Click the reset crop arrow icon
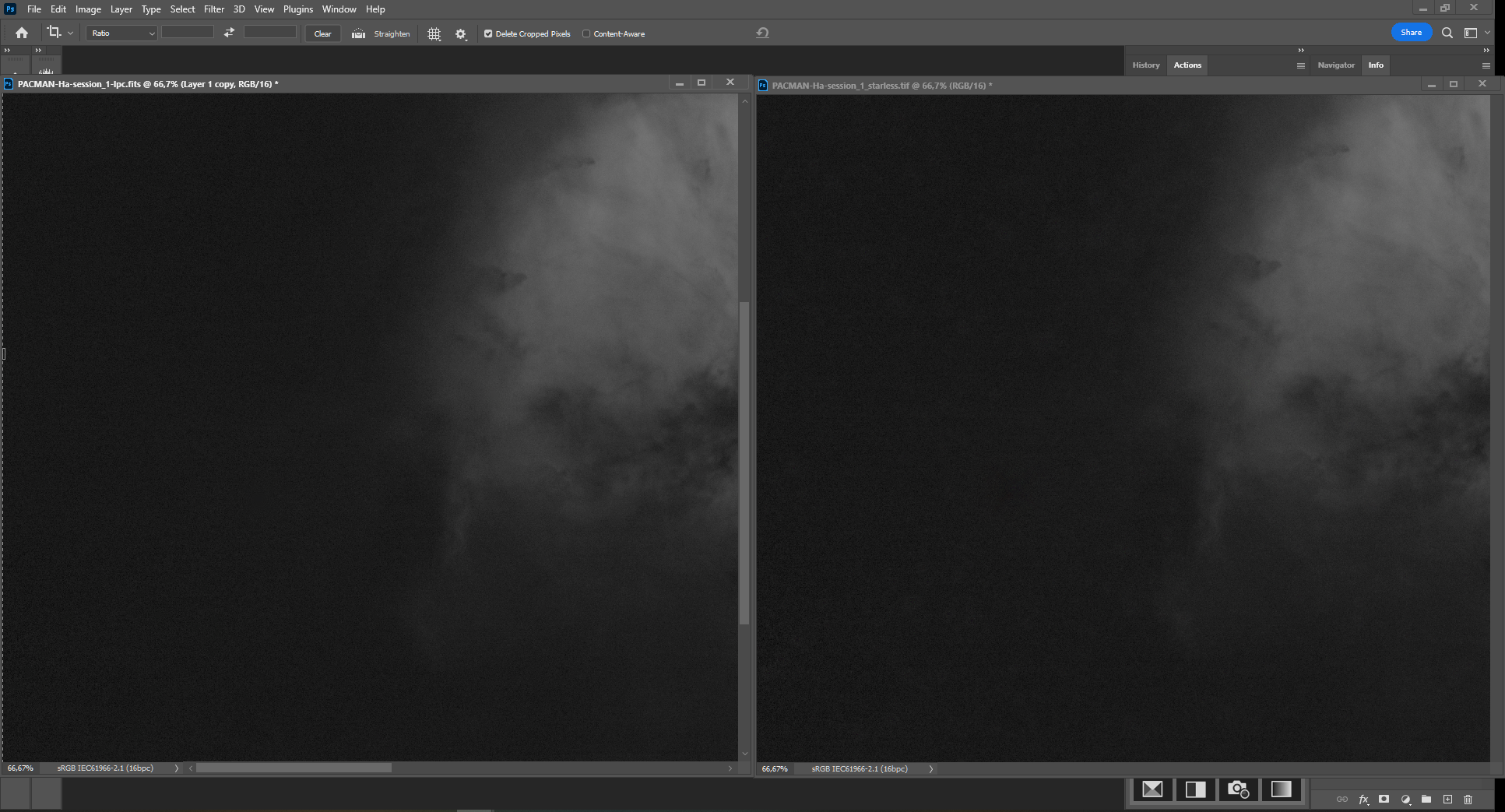 [x=762, y=33]
